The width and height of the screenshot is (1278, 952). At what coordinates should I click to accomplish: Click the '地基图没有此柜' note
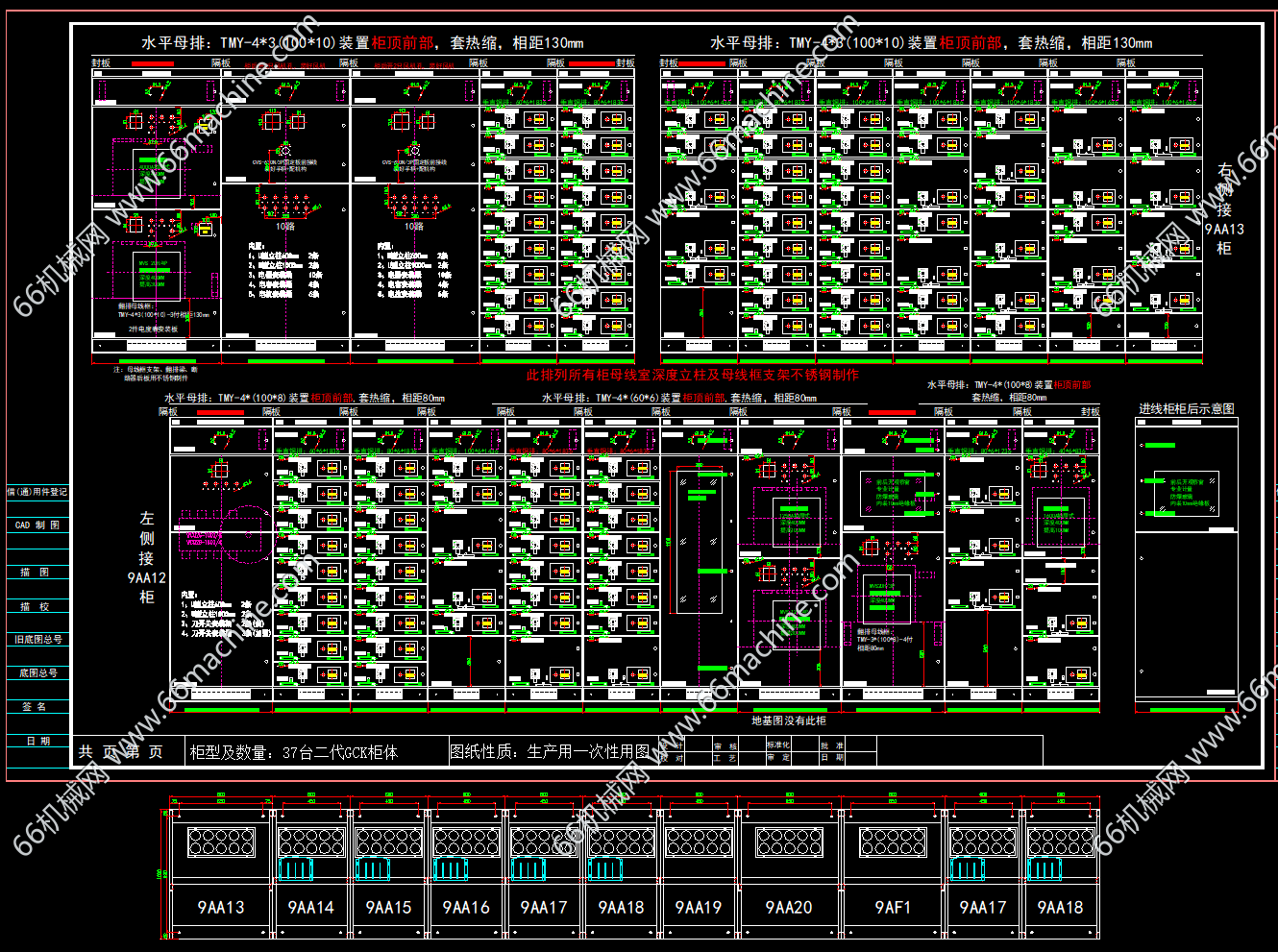pos(788,720)
